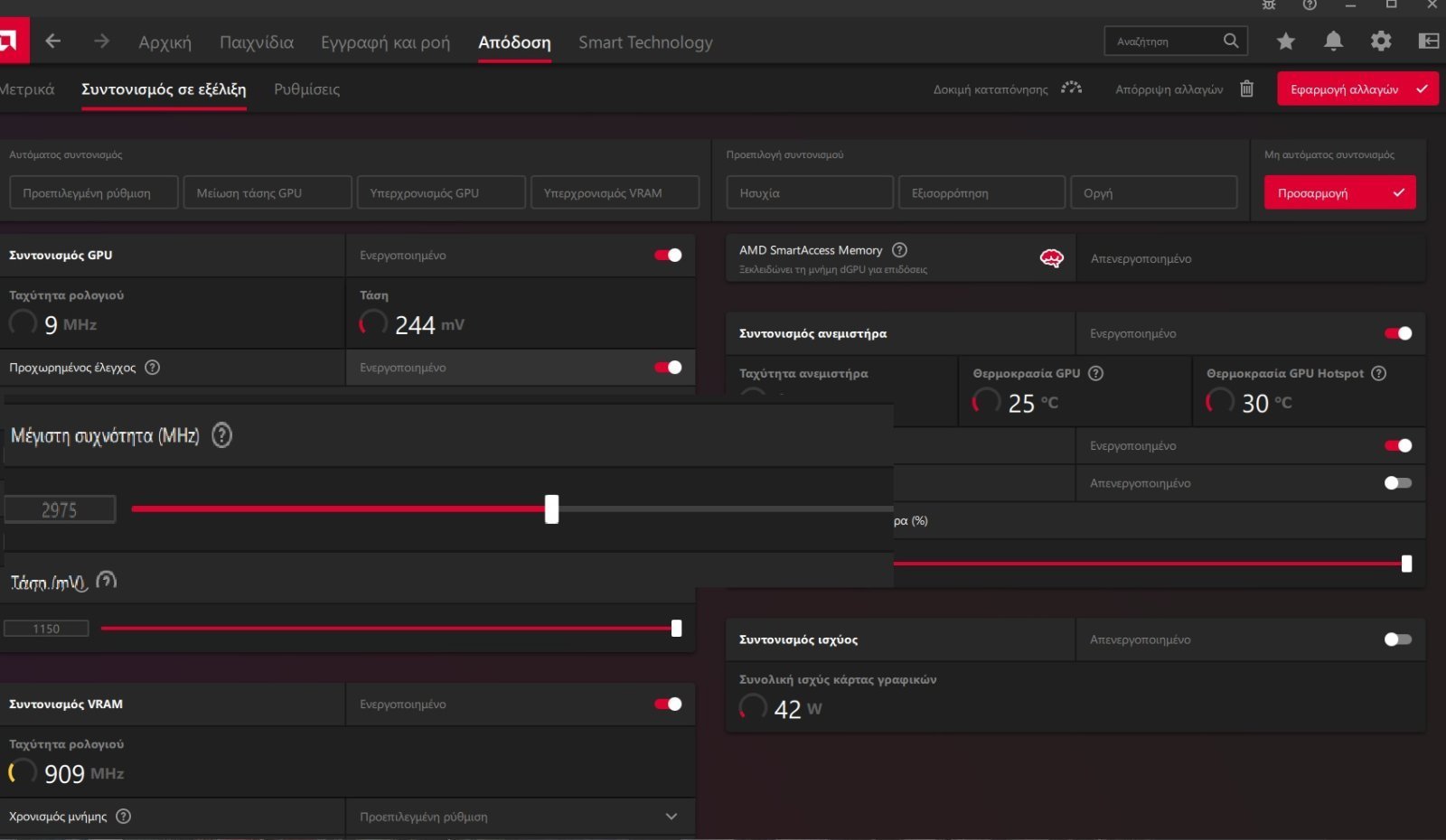Screen dimensions: 1446x840
Task: Open the Αρχική tab
Action: 164,42
